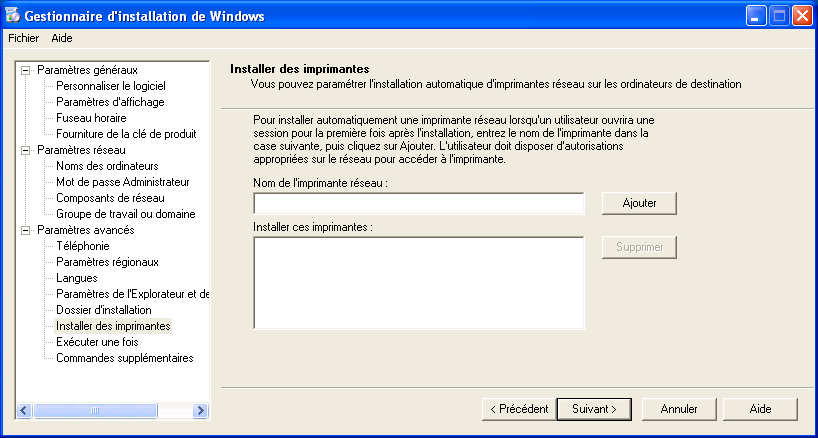Screen dimensions: 818x438
Task: Click the Paramètres réseau label
Action: [81, 150]
